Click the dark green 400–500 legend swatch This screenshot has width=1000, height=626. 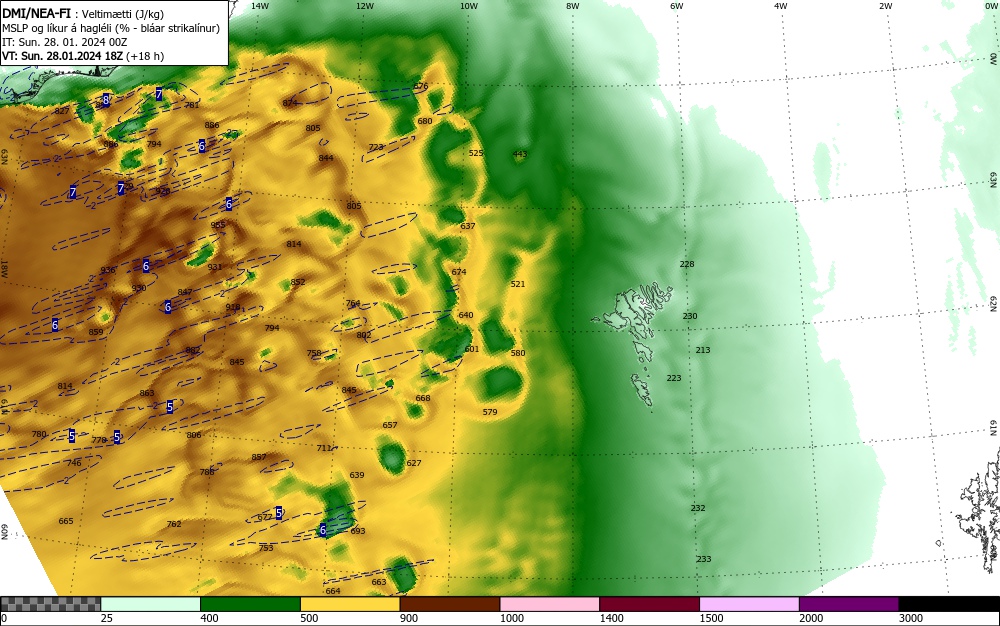250,604
